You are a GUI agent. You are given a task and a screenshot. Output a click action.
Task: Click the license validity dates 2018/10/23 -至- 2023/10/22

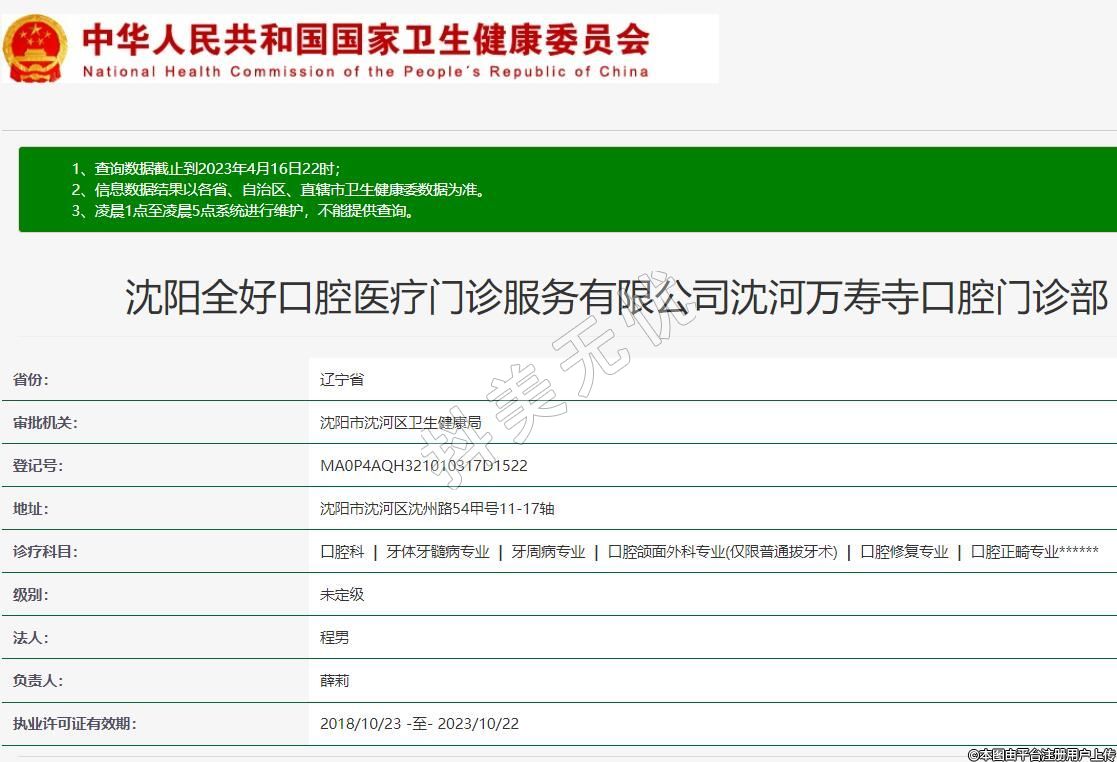tap(419, 724)
